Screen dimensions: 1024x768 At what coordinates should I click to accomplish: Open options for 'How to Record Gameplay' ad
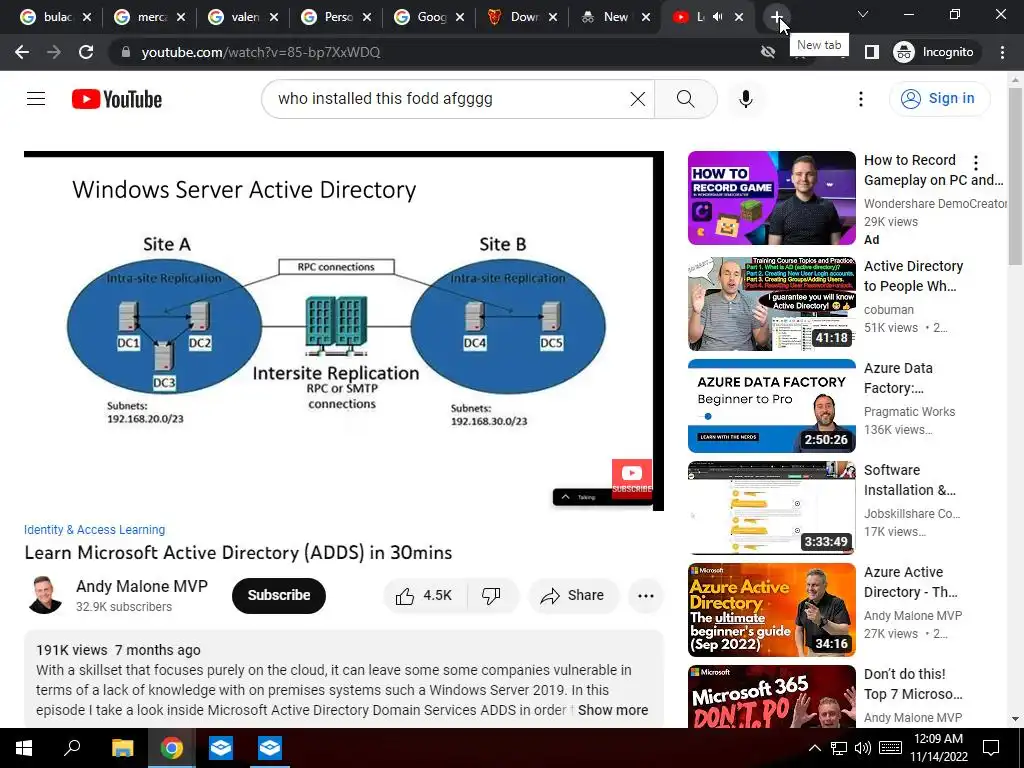point(976,163)
